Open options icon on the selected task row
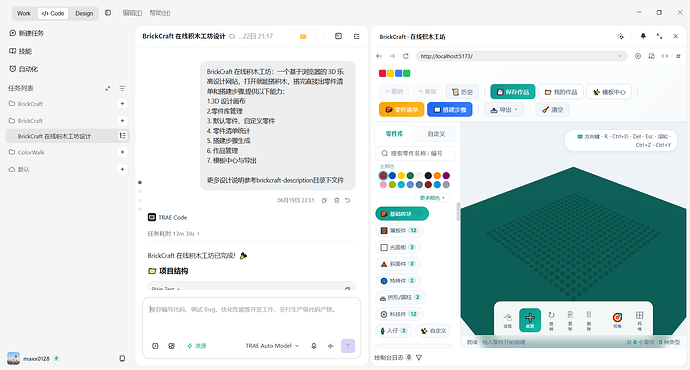This screenshot has height=370, width=690. click(122, 136)
